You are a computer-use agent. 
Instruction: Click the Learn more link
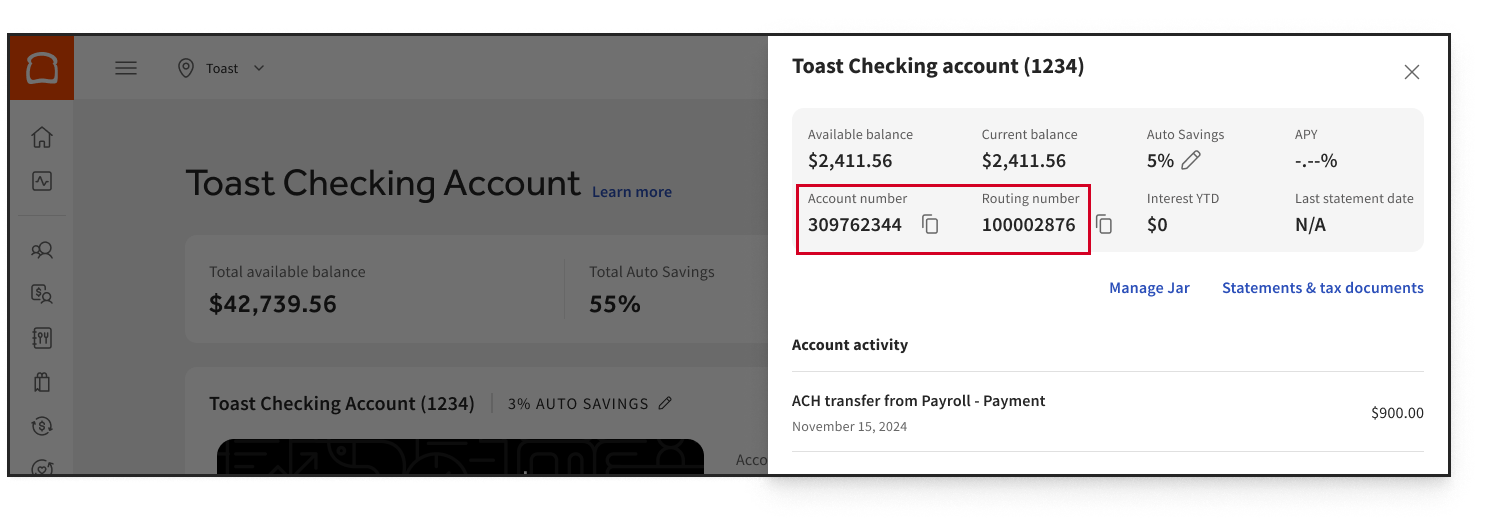point(631,192)
